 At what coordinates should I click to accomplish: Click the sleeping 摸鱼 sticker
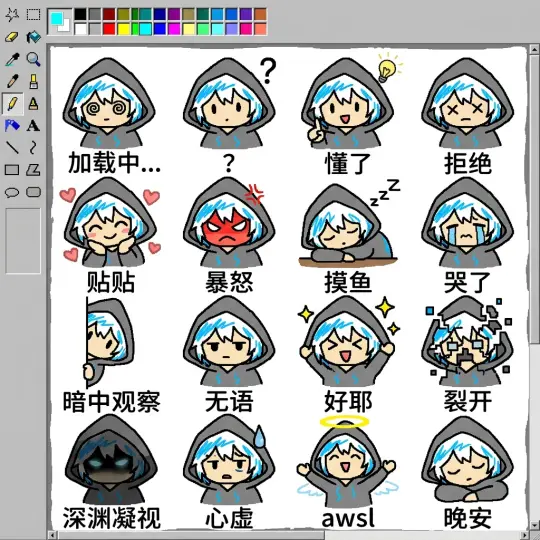point(348,224)
